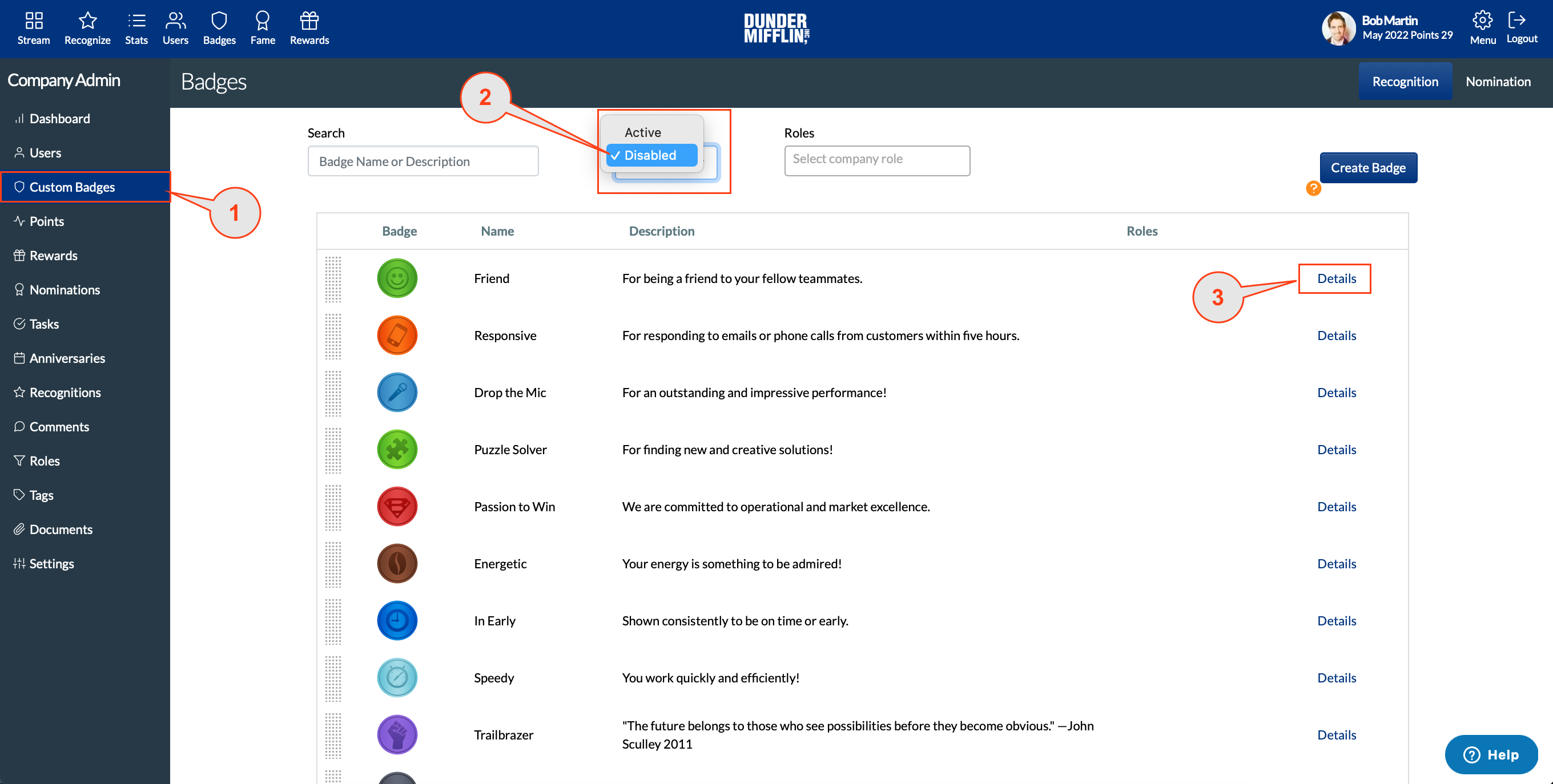Open the Select company role dropdown
This screenshot has width=1553, height=784.
(x=876, y=159)
